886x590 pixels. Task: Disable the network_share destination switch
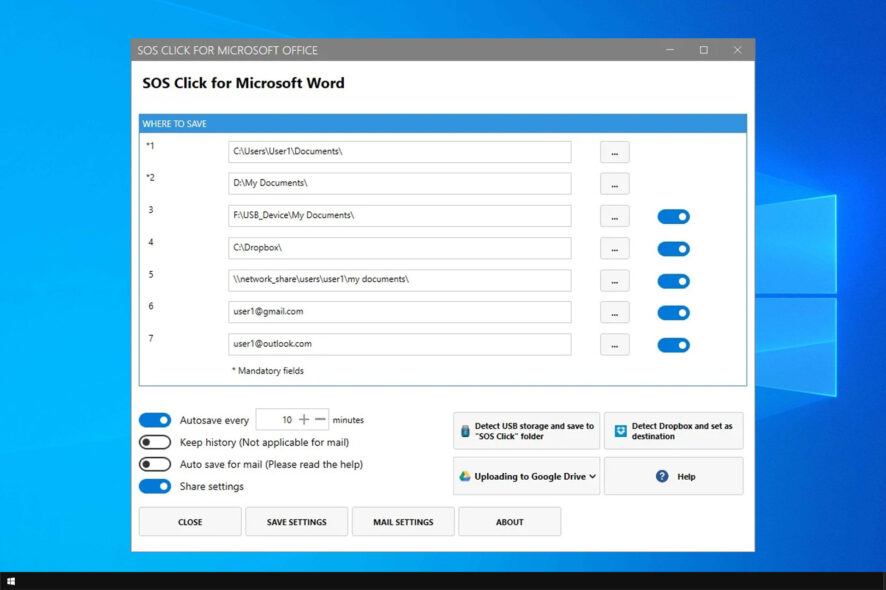click(x=674, y=281)
